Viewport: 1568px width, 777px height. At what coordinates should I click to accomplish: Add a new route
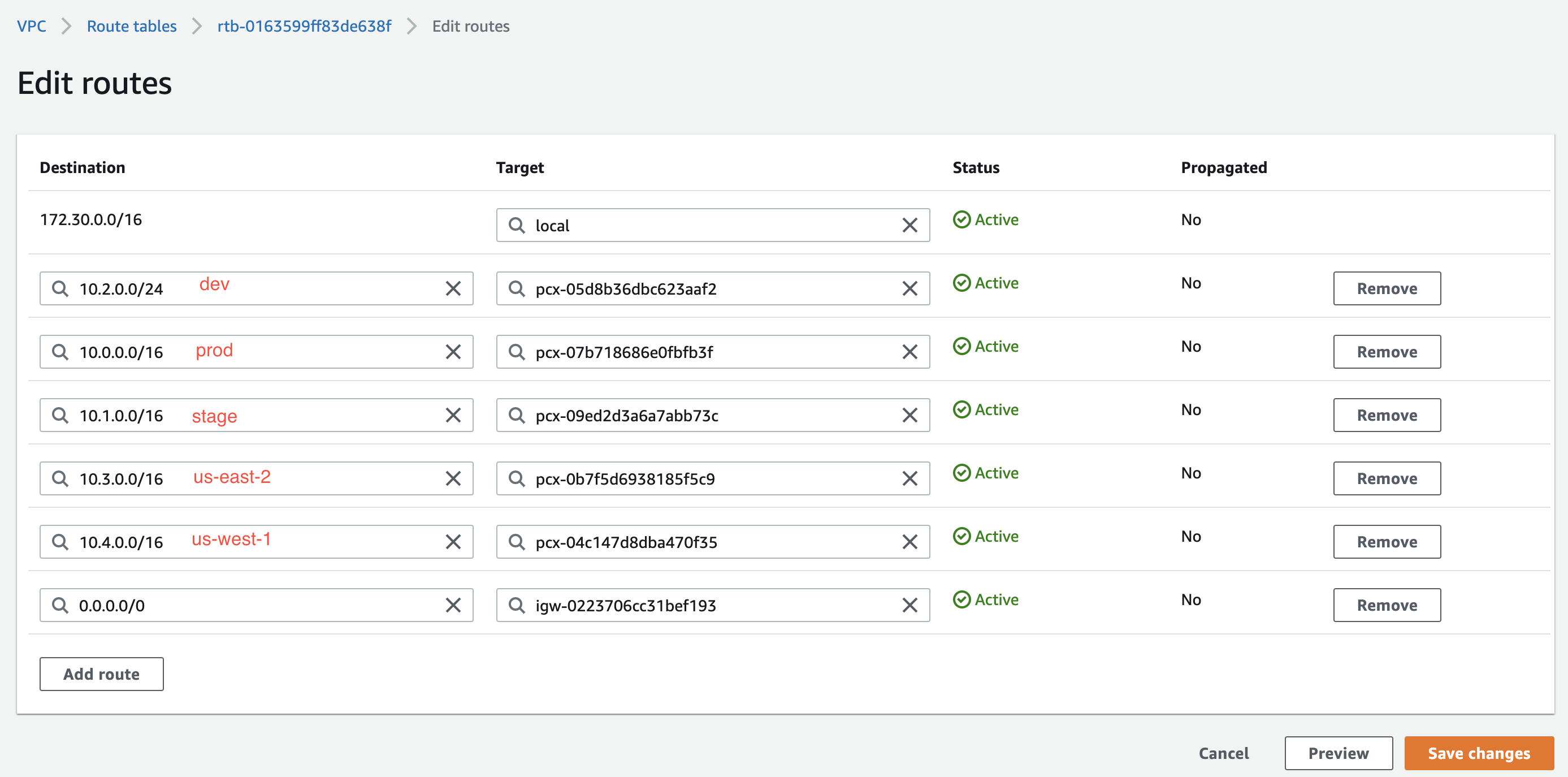(x=102, y=674)
